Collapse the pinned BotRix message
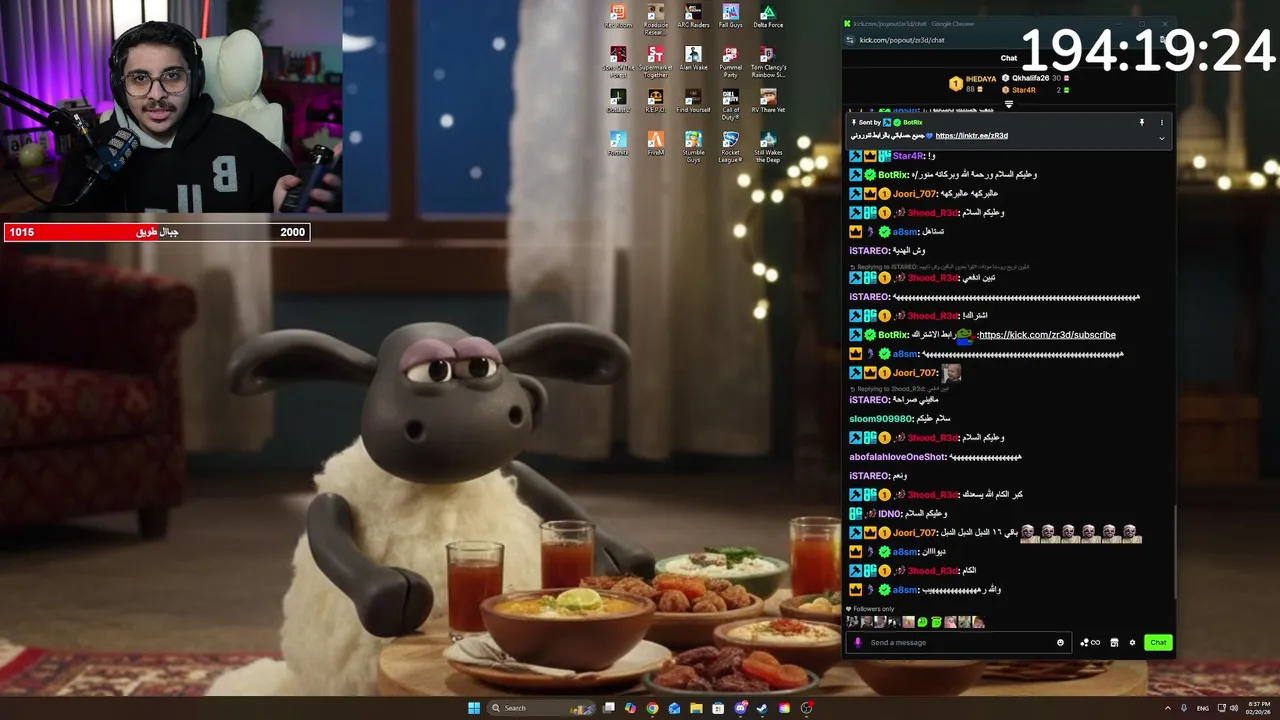 pos(1161,138)
